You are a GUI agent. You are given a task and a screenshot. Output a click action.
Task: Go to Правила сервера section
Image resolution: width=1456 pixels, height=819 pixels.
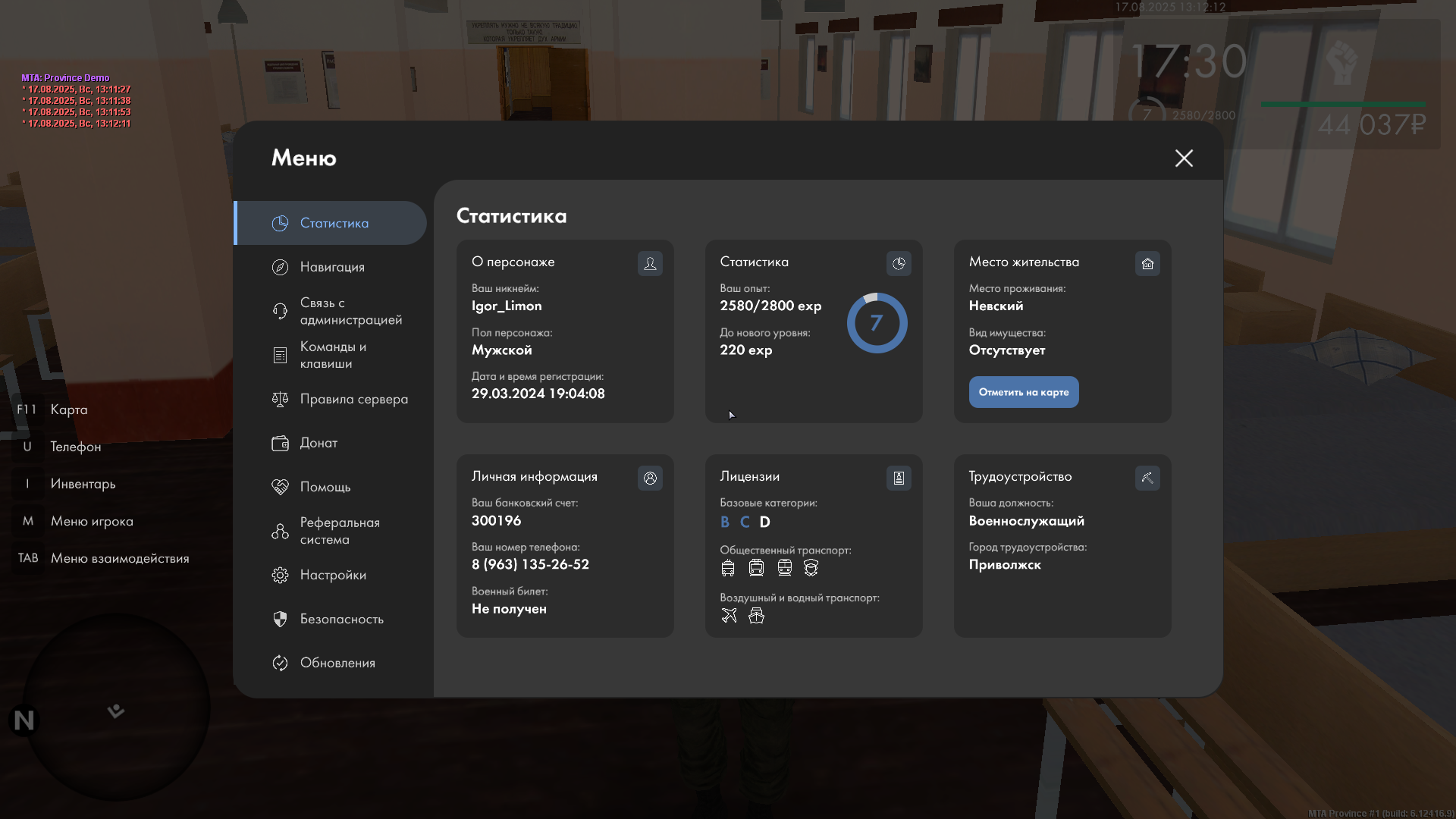(x=353, y=399)
